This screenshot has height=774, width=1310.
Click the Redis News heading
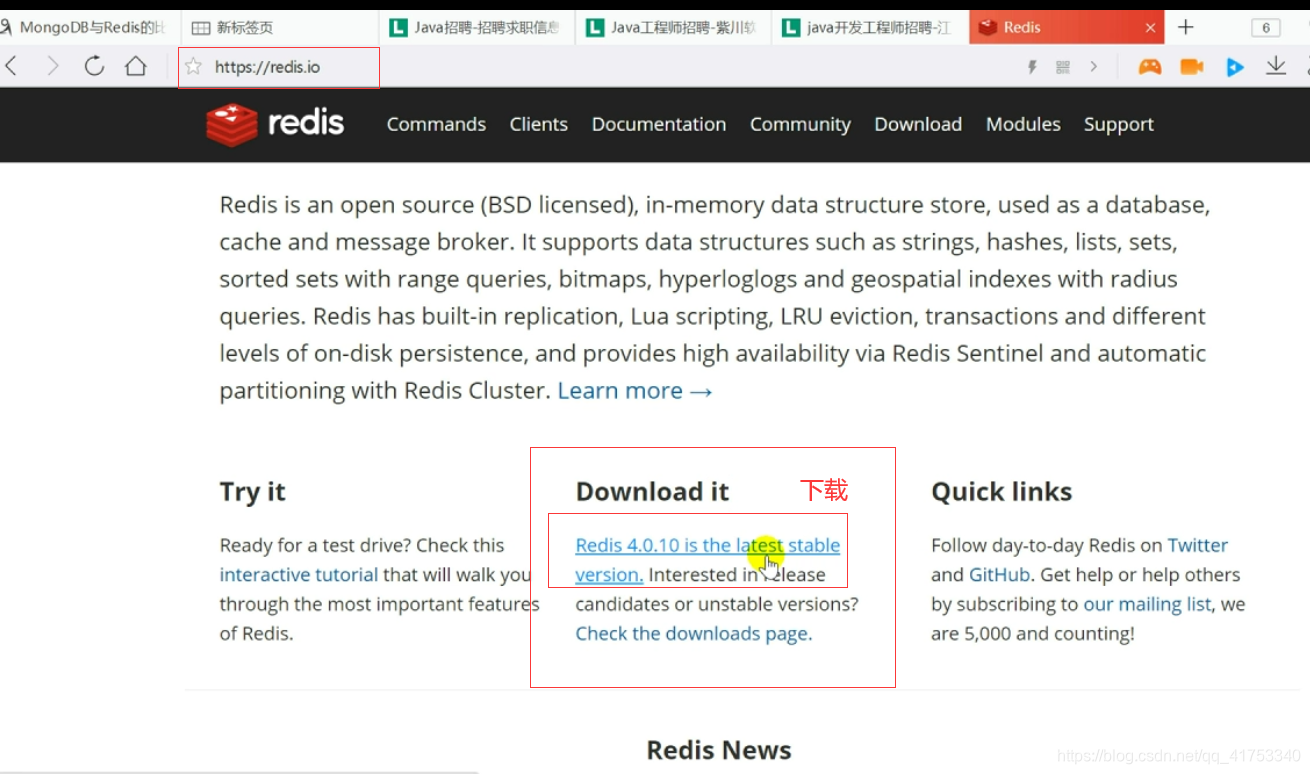pyautogui.click(x=719, y=750)
